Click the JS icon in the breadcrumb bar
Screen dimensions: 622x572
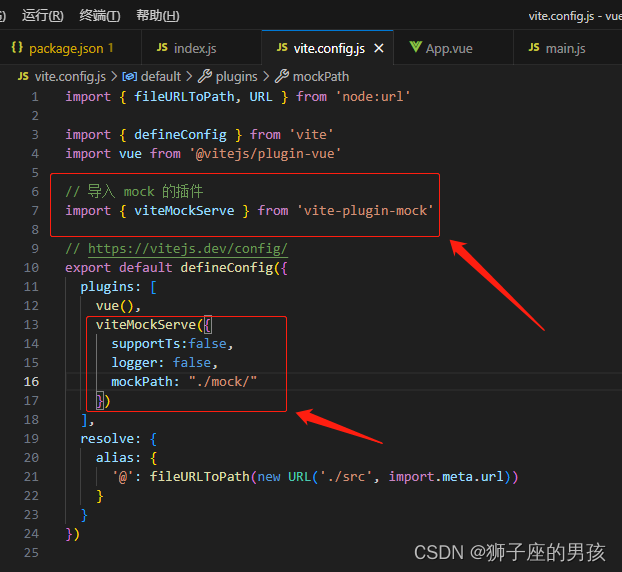pyautogui.click(x=23, y=76)
